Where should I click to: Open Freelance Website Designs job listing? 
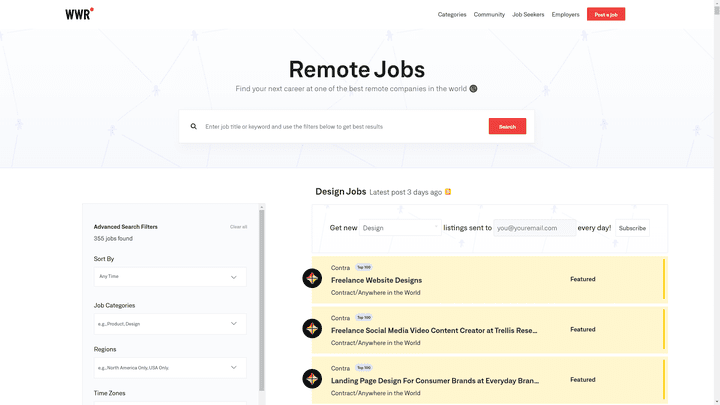pos(377,280)
